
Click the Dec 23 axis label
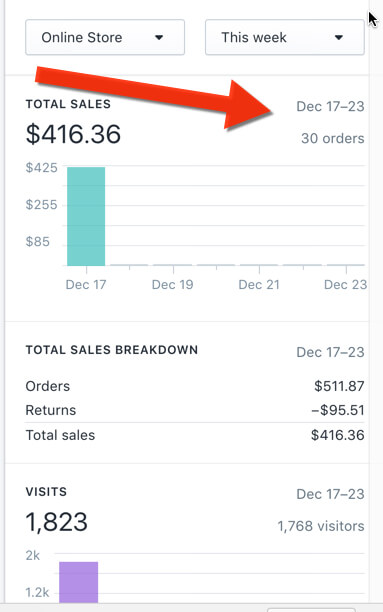pyautogui.click(x=346, y=285)
